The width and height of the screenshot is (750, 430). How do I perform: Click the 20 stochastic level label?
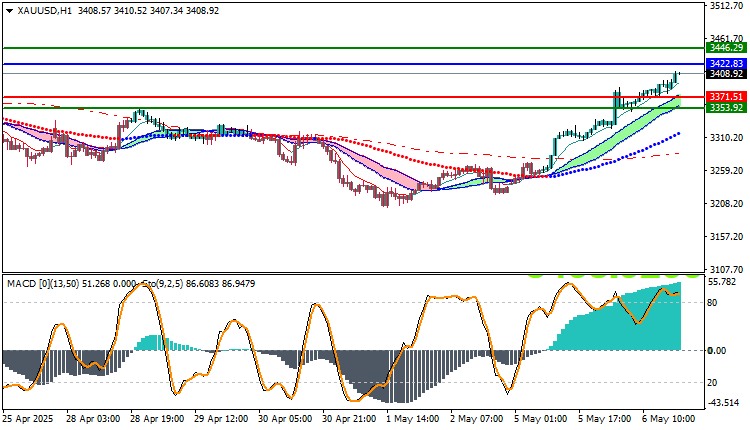(x=712, y=383)
